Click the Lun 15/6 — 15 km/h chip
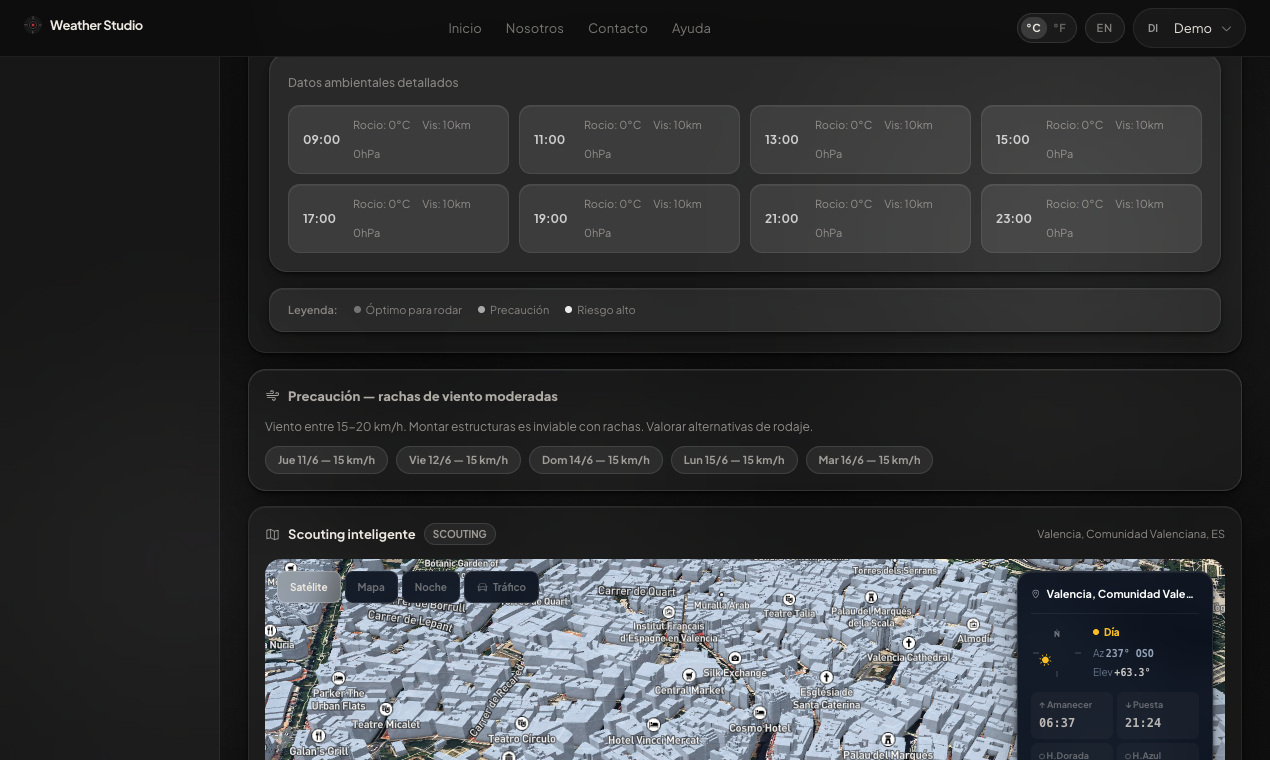Viewport: 1270px width, 760px height. pos(734,460)
